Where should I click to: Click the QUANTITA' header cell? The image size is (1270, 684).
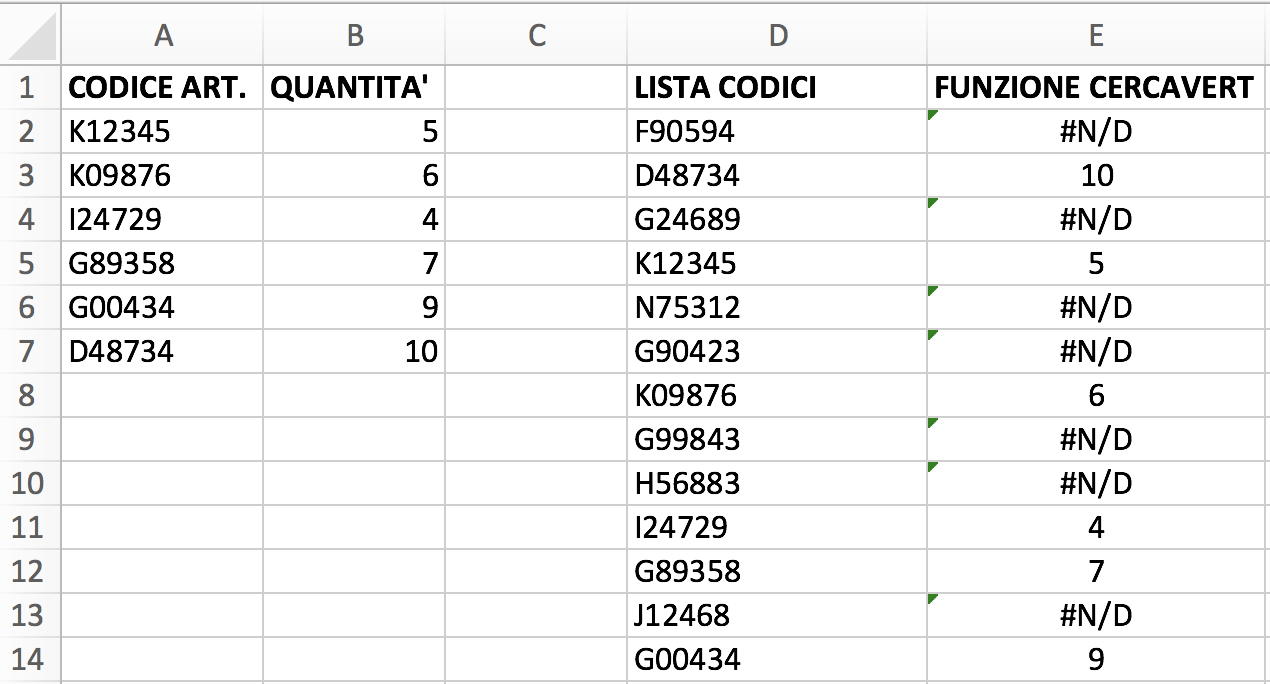click(355, 88)
